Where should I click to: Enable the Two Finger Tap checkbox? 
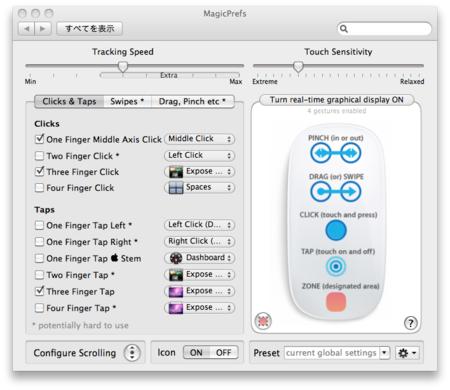39,275
